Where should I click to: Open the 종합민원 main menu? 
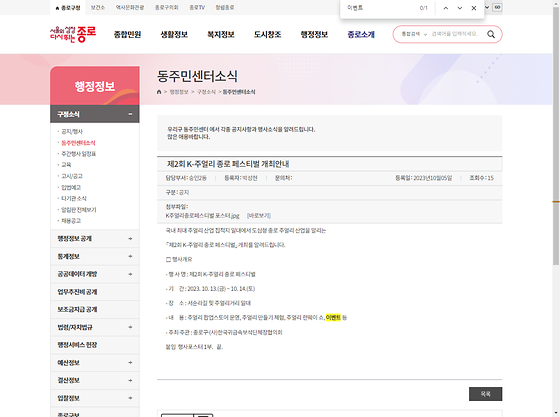[x=127, y=34]
